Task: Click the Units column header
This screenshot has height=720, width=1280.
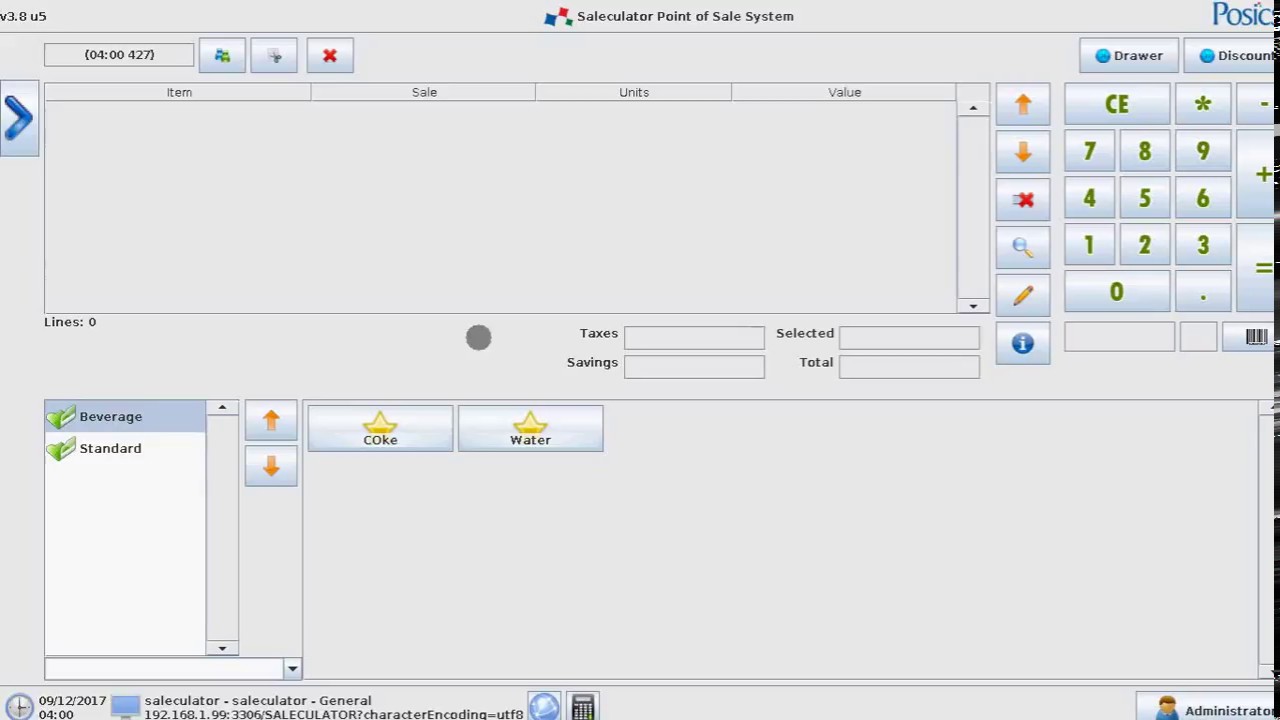Action: (634, 92)
